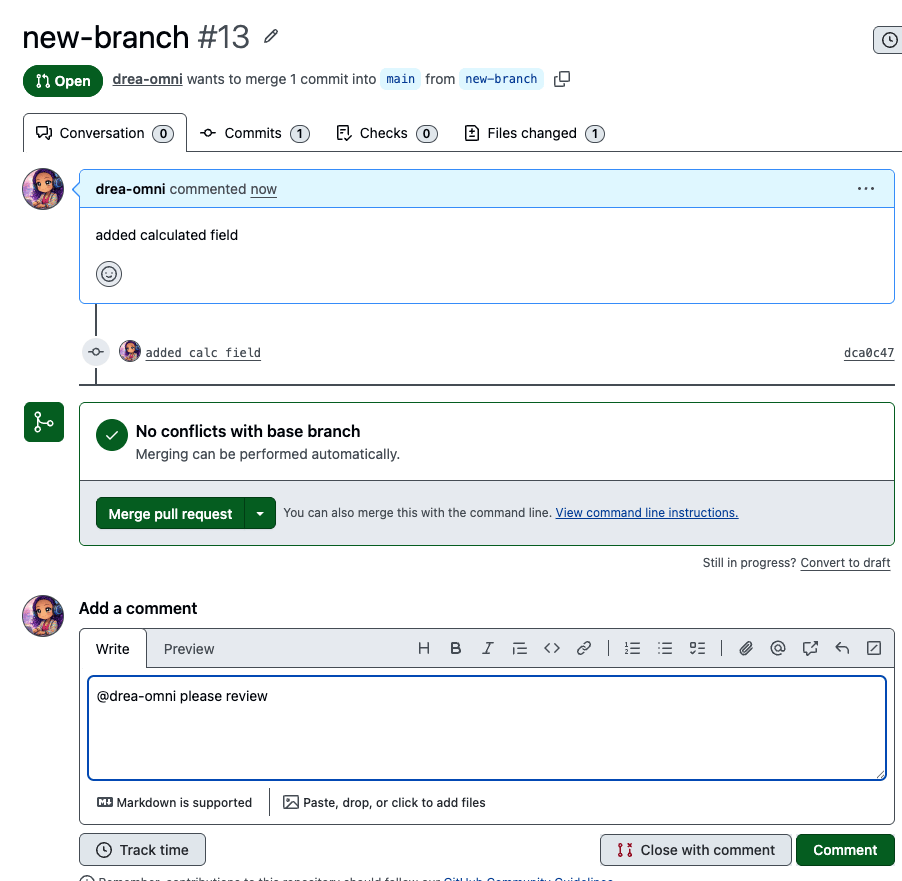Insert a quote block

[519, 649]
